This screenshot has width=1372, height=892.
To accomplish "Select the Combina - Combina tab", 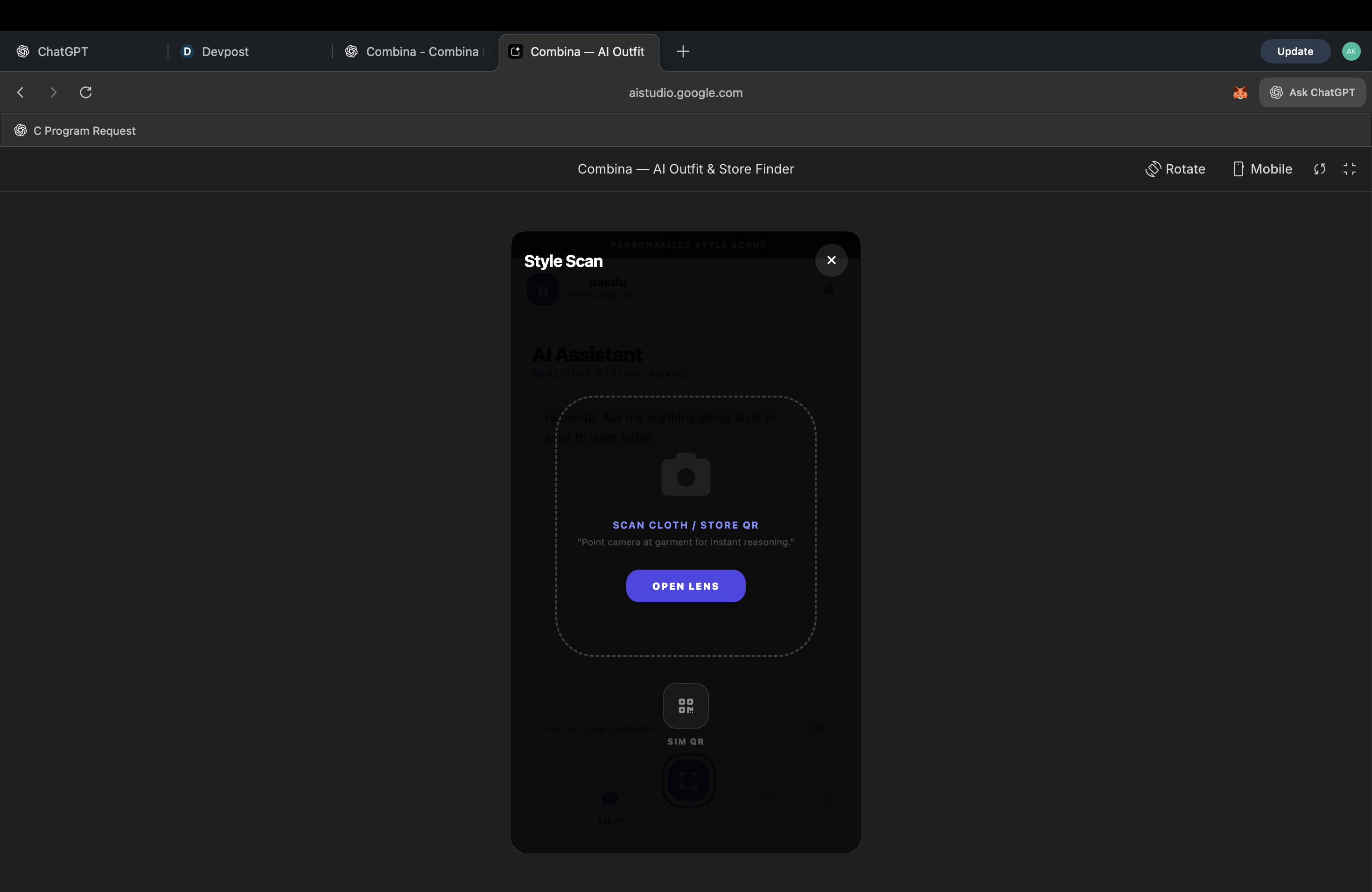I will 421,51.
